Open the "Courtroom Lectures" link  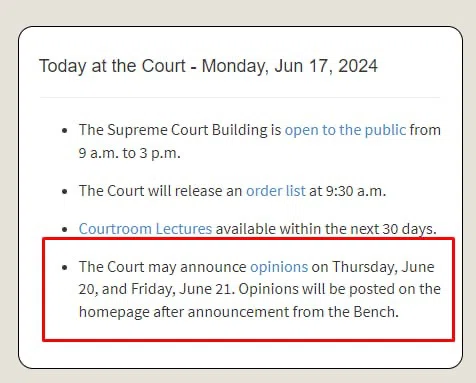pos(145,229)
